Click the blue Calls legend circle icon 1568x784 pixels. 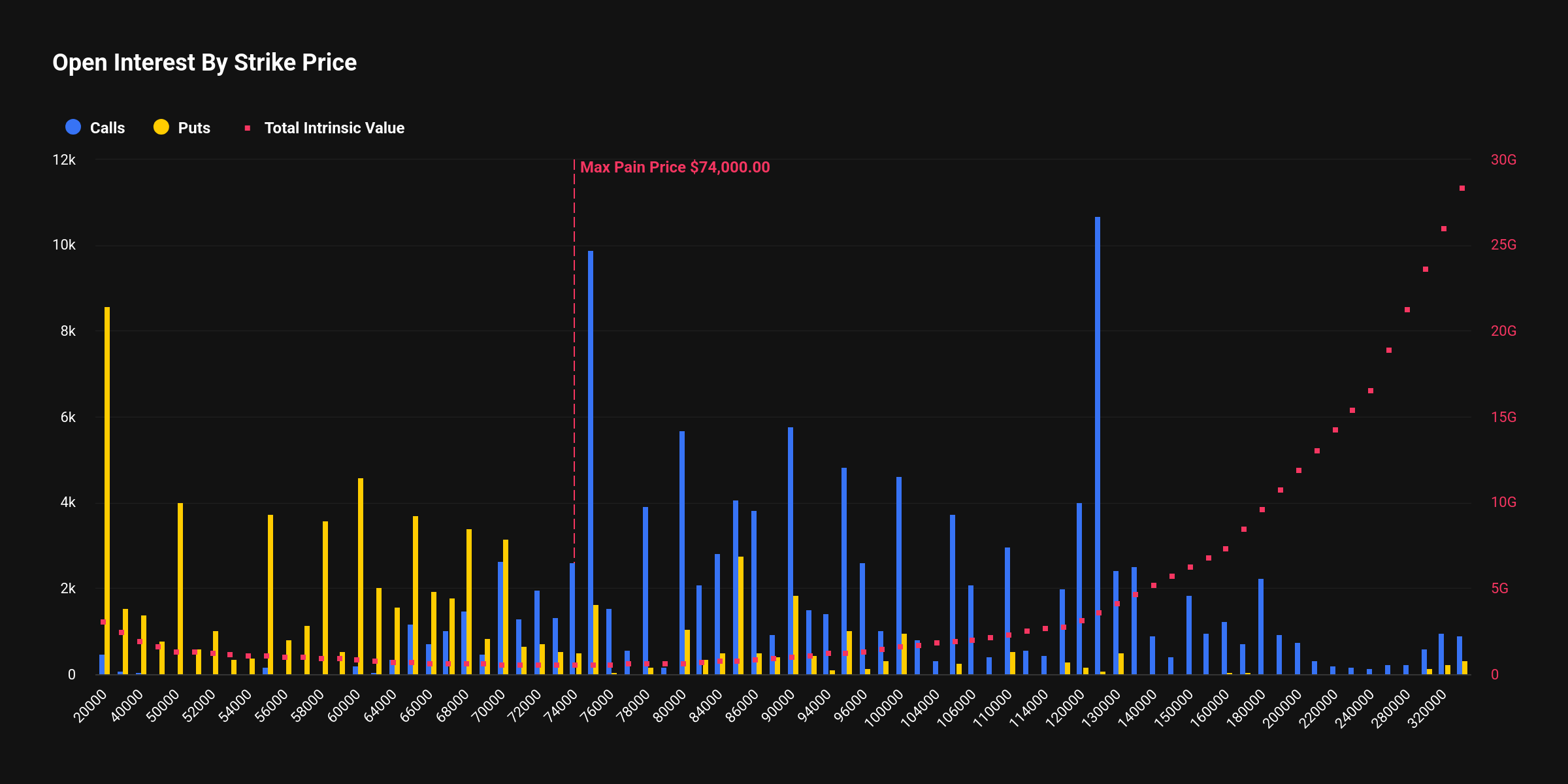73,127
